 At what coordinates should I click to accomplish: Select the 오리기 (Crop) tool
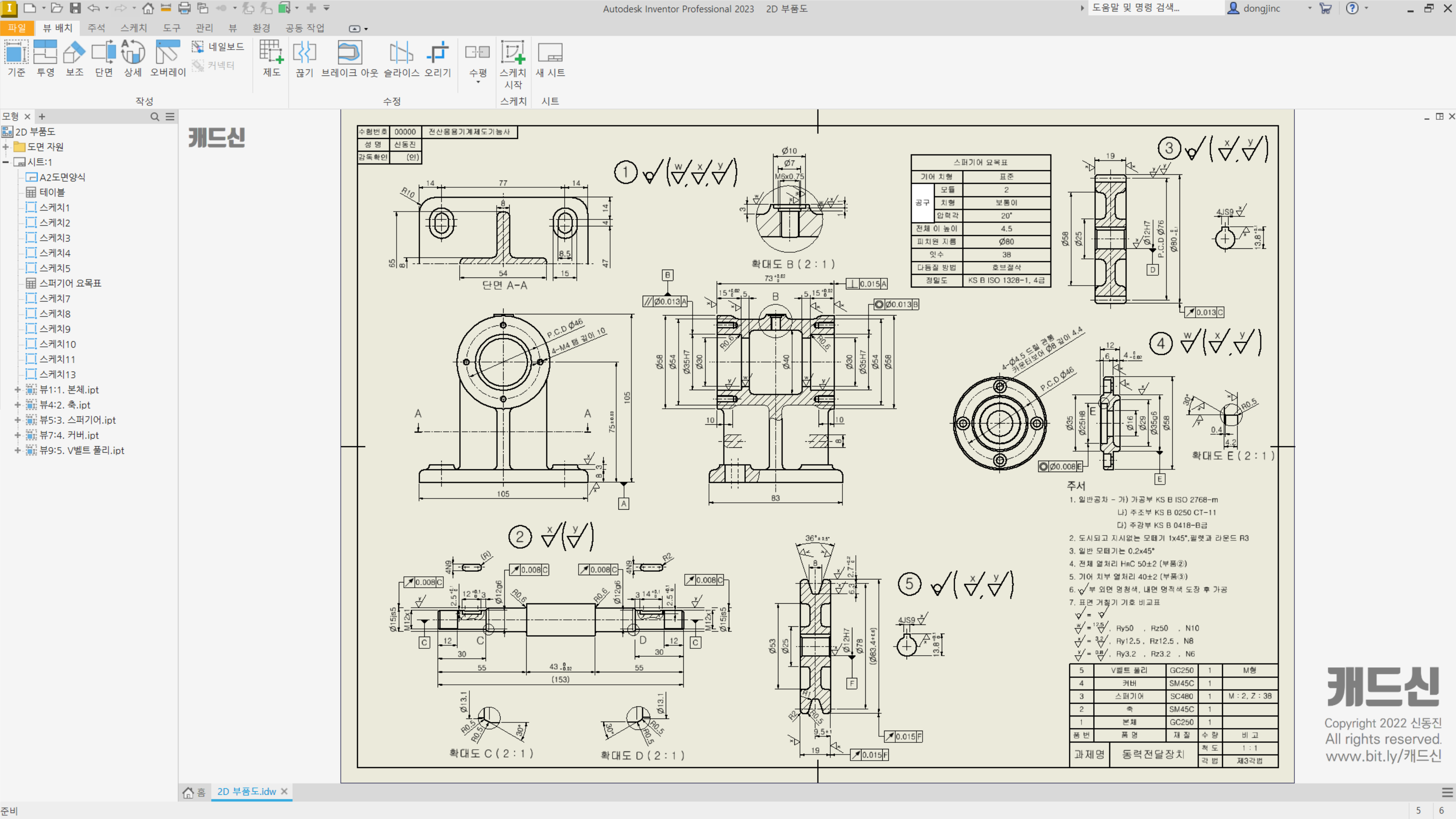[438, 58]
